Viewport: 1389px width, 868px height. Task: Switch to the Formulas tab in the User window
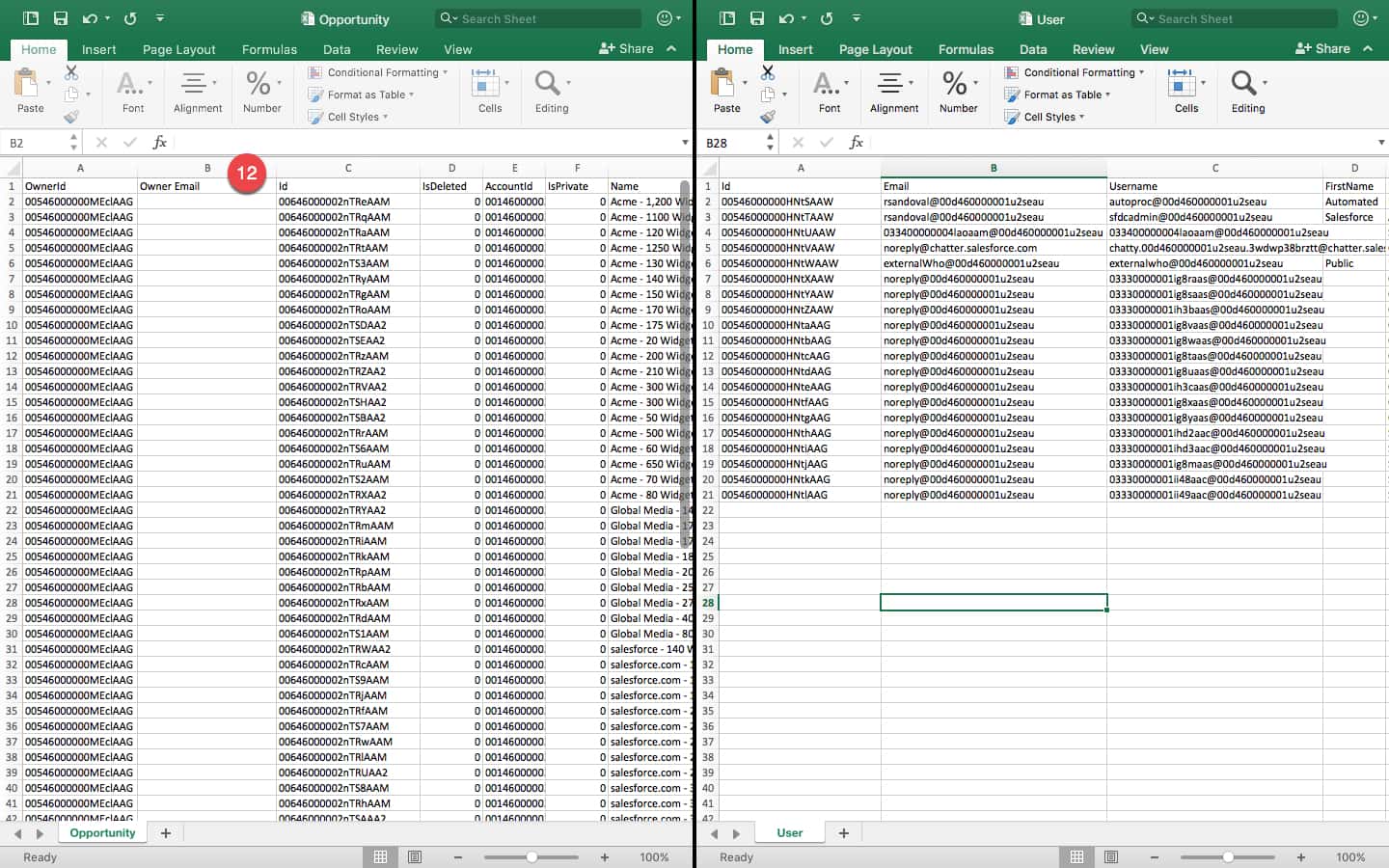[x=966, y=49]
